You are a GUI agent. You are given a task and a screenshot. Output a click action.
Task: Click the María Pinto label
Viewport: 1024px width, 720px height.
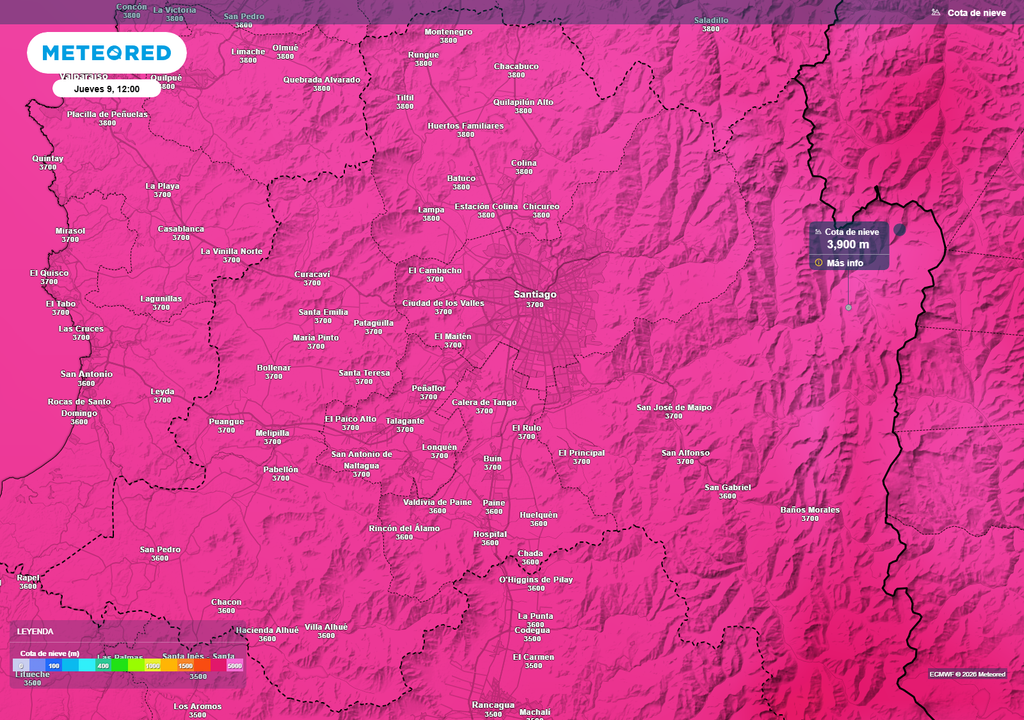pyautogui.click(x=316, y=338)
